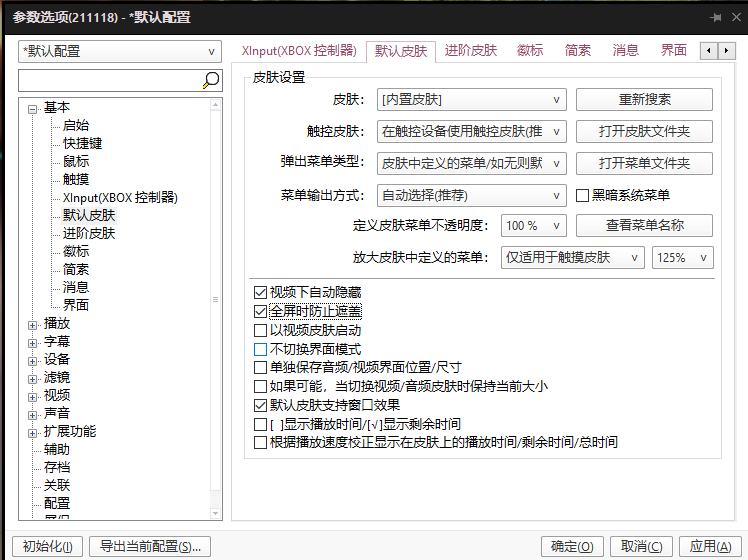748x560 pixels.
Task: Pin the preferences window with pushpin icon
Action: coord(716,18)
